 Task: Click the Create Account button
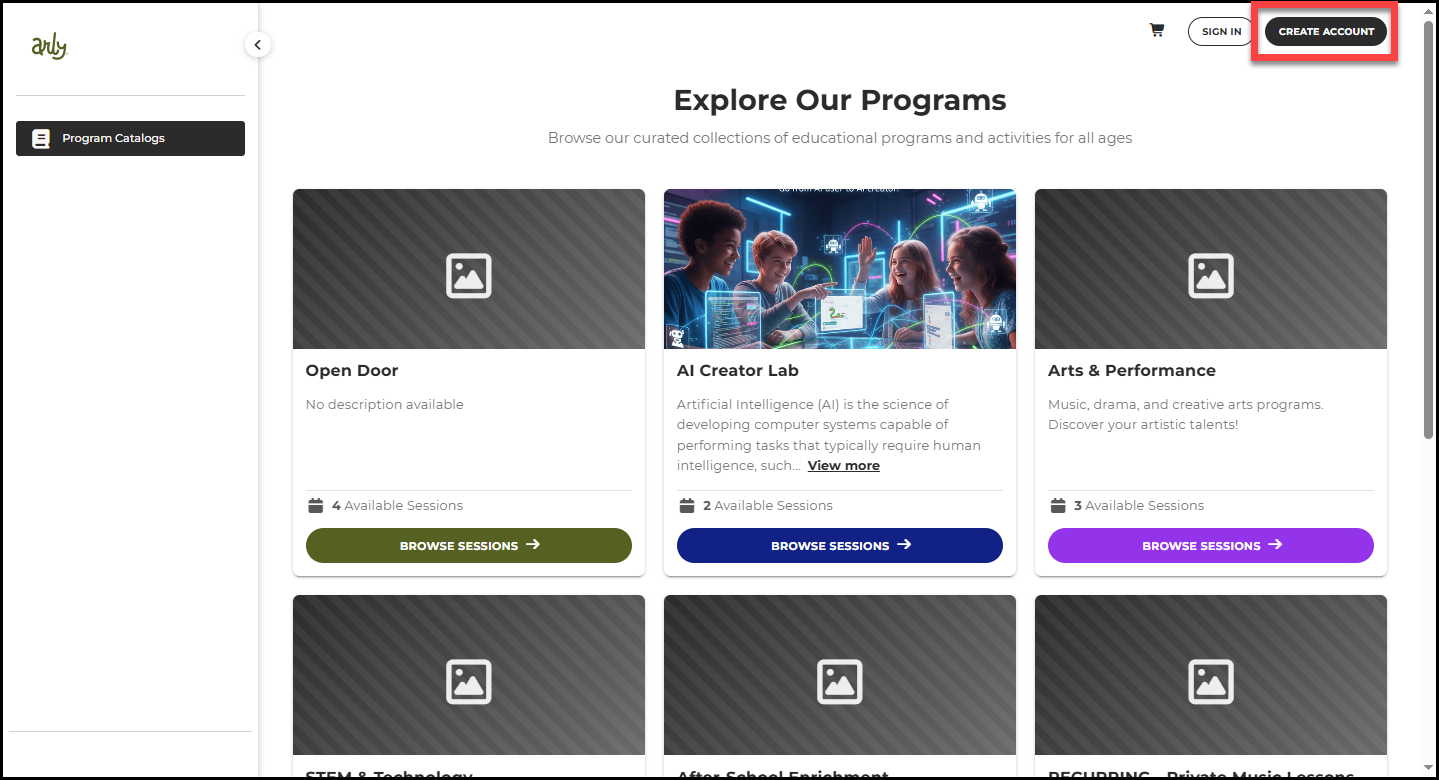[x=1326, y=31]
